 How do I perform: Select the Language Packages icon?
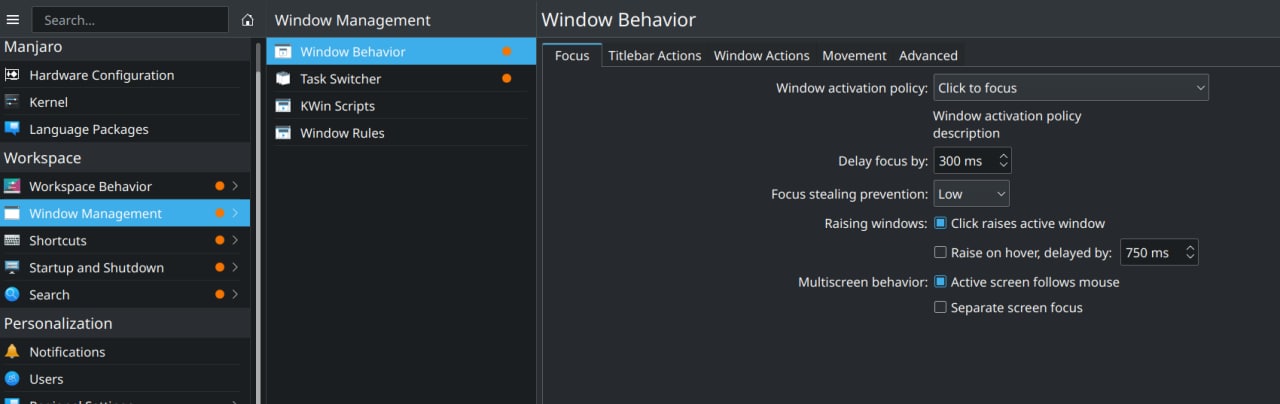pos(12,129)
